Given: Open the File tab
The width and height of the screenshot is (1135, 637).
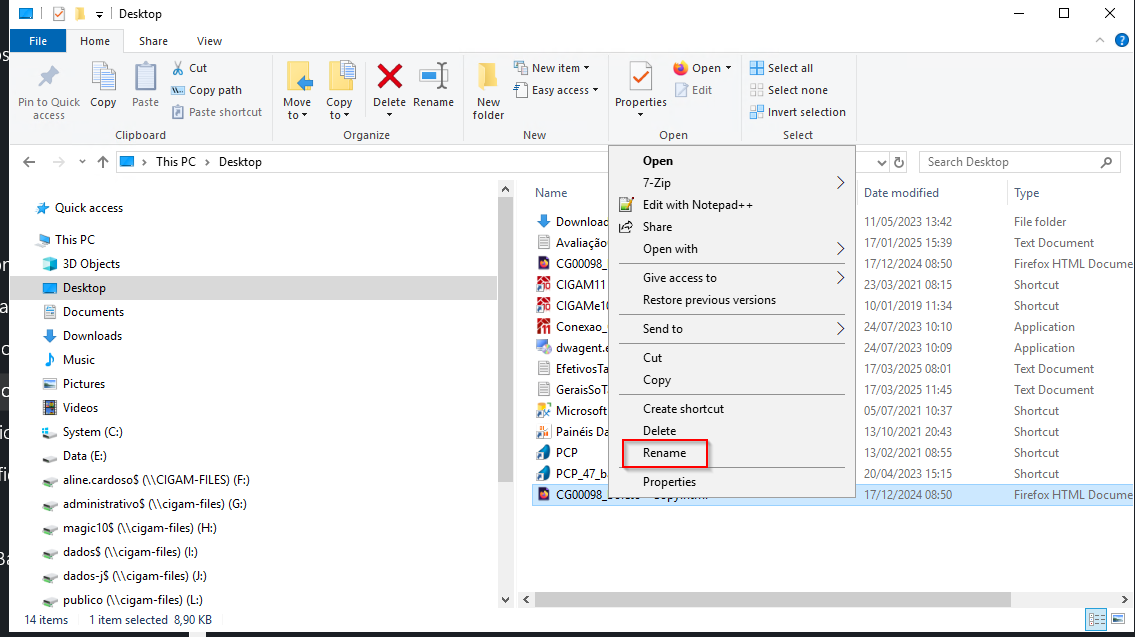Looking at the screenshot, I should pyautogui.click(x=38, y=41).
